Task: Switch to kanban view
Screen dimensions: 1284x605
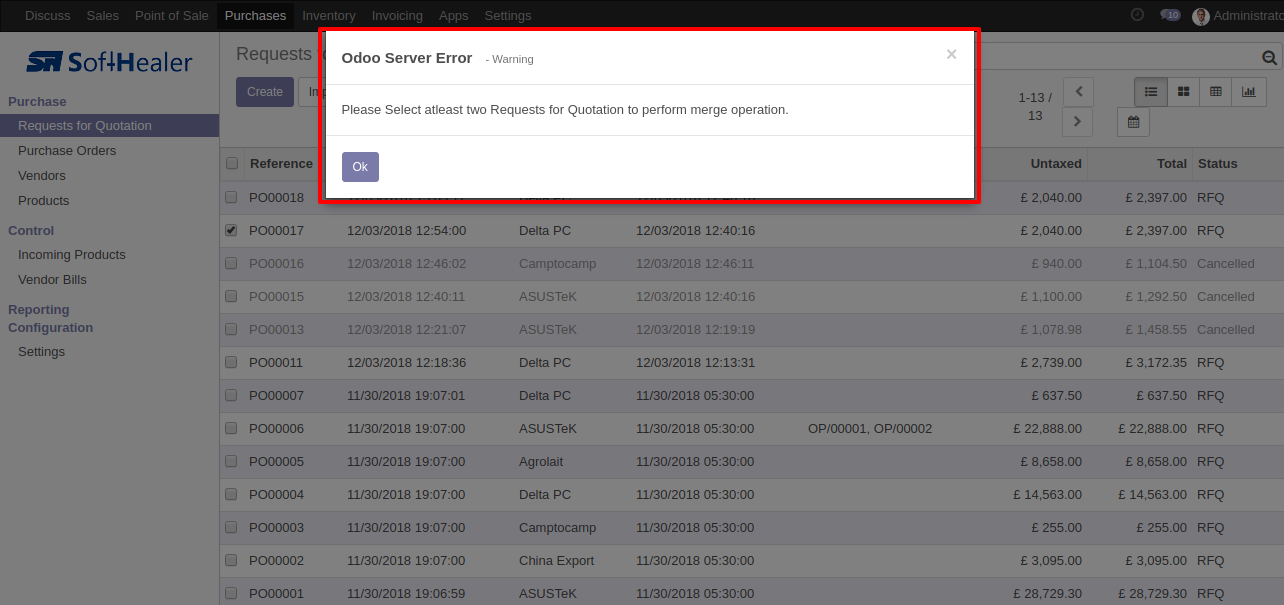Action: click(x=1183, y=91)
